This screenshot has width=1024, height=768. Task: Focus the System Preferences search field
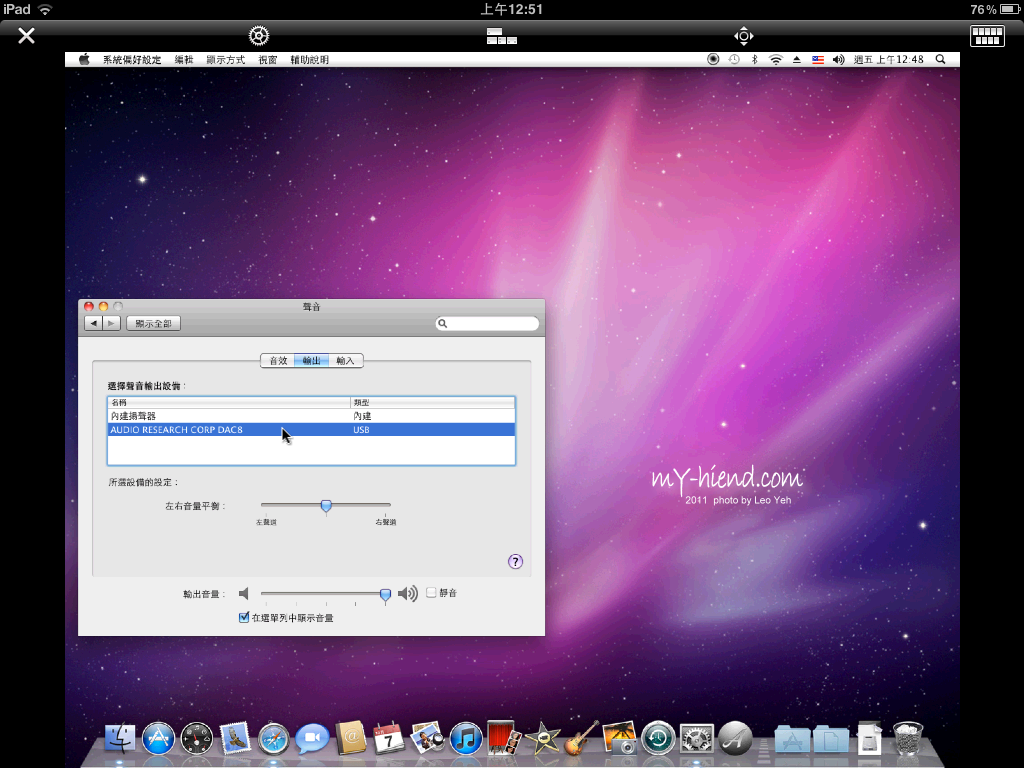click(x=487, y=323)
